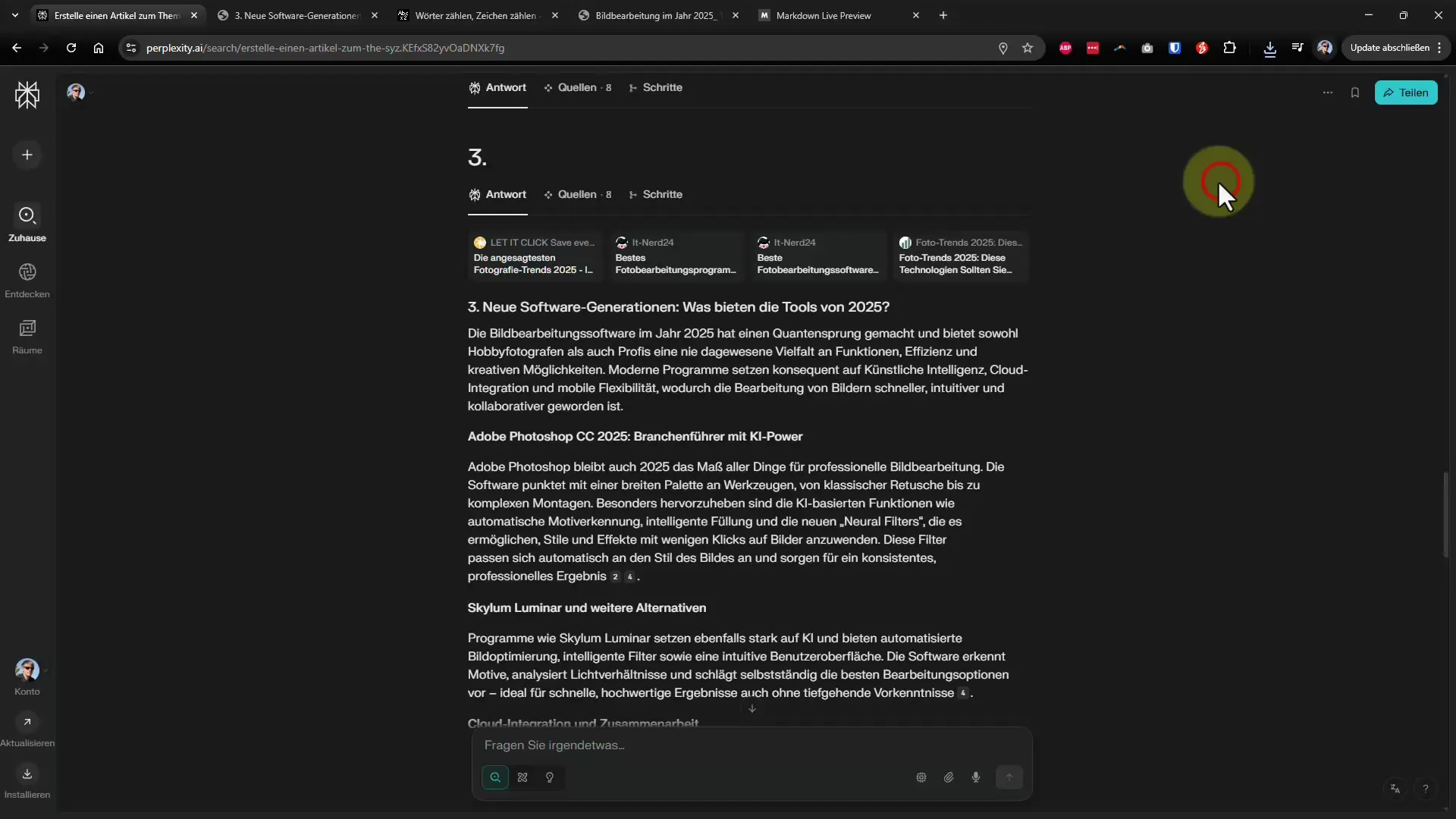
Task: Click the Installieren download icon
Action: (x=27, y=773)
